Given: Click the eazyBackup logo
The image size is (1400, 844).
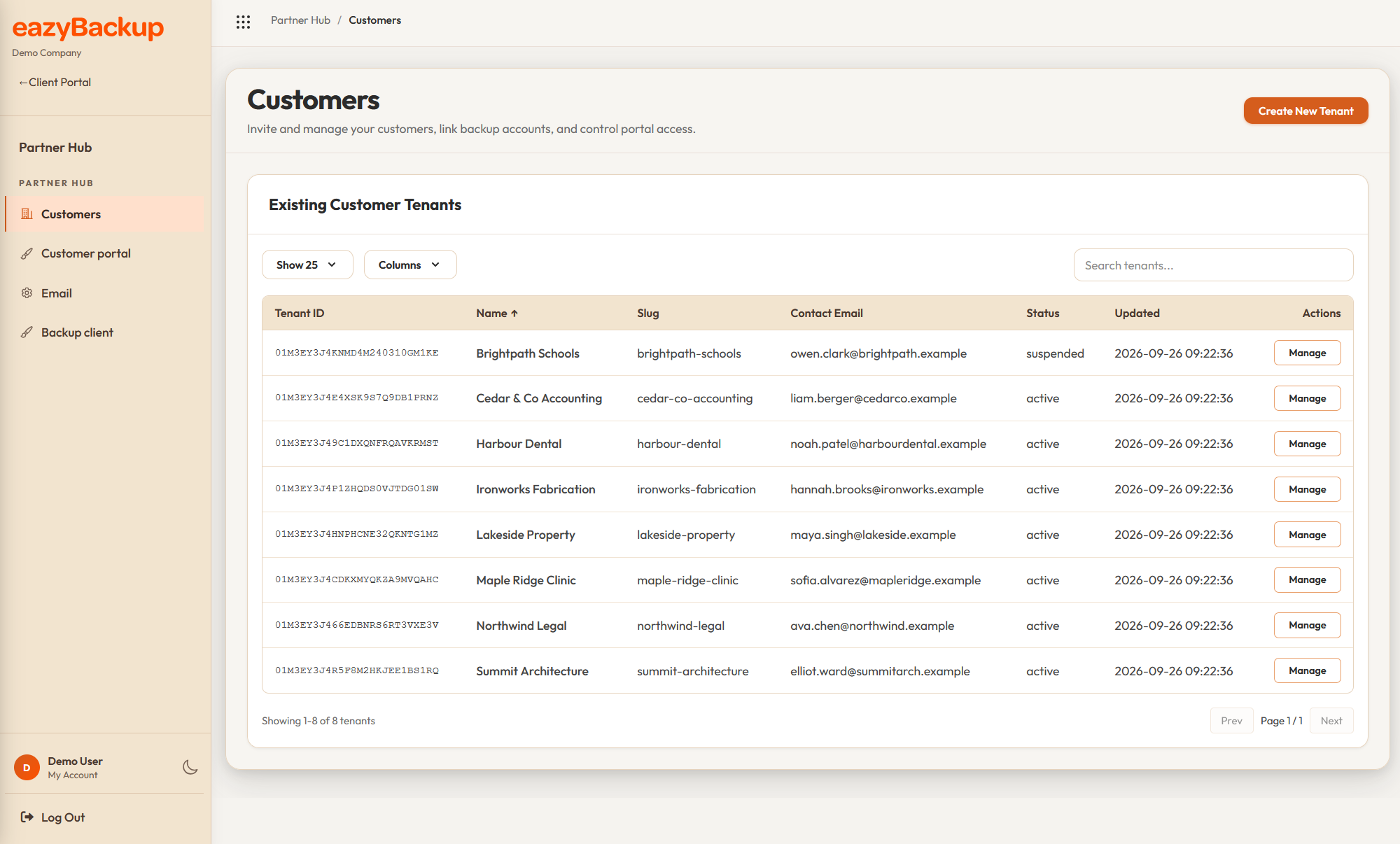Looking at the screenshot, I should (88, 28).
